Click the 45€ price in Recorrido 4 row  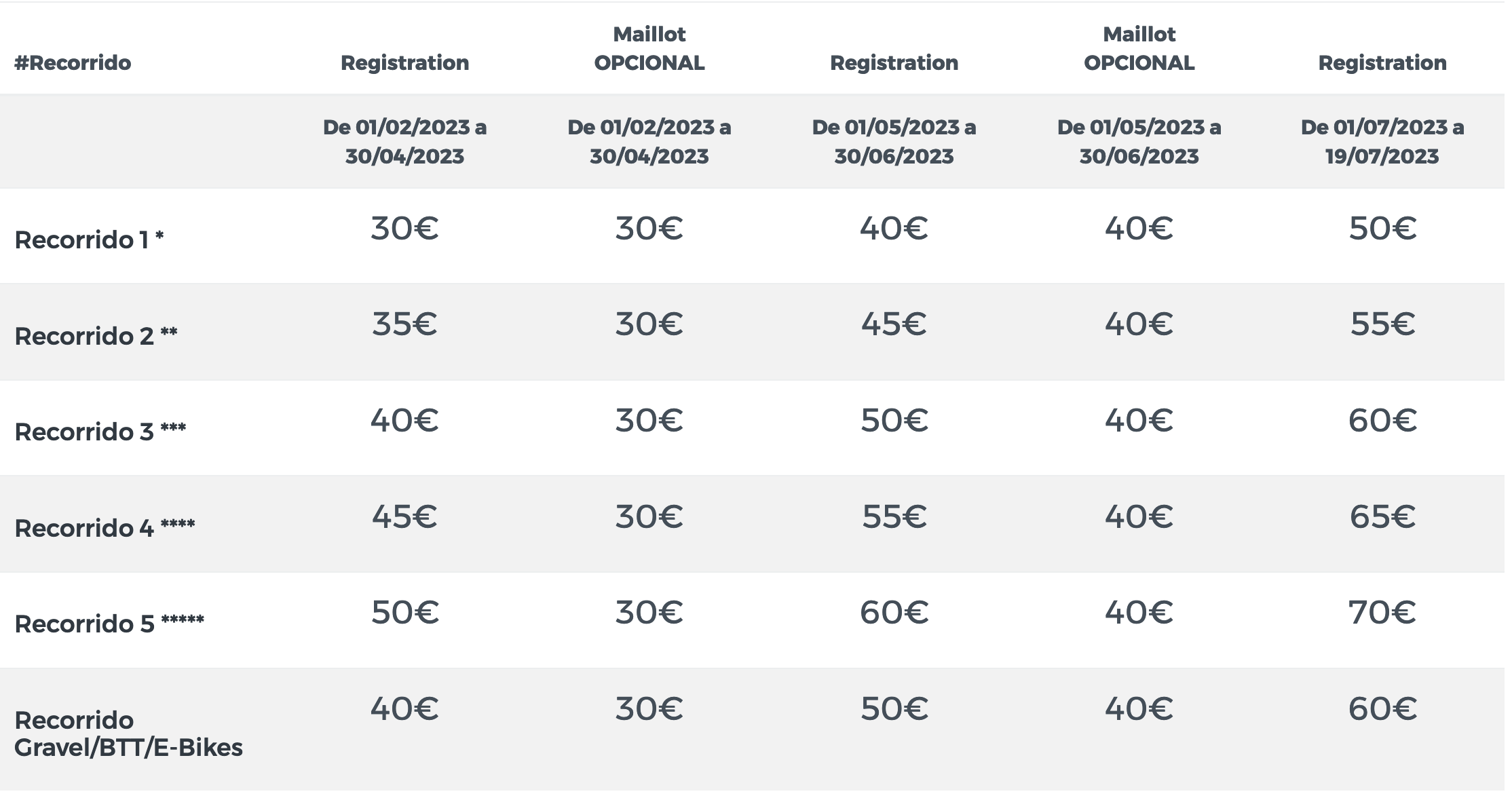click(404, 517)
